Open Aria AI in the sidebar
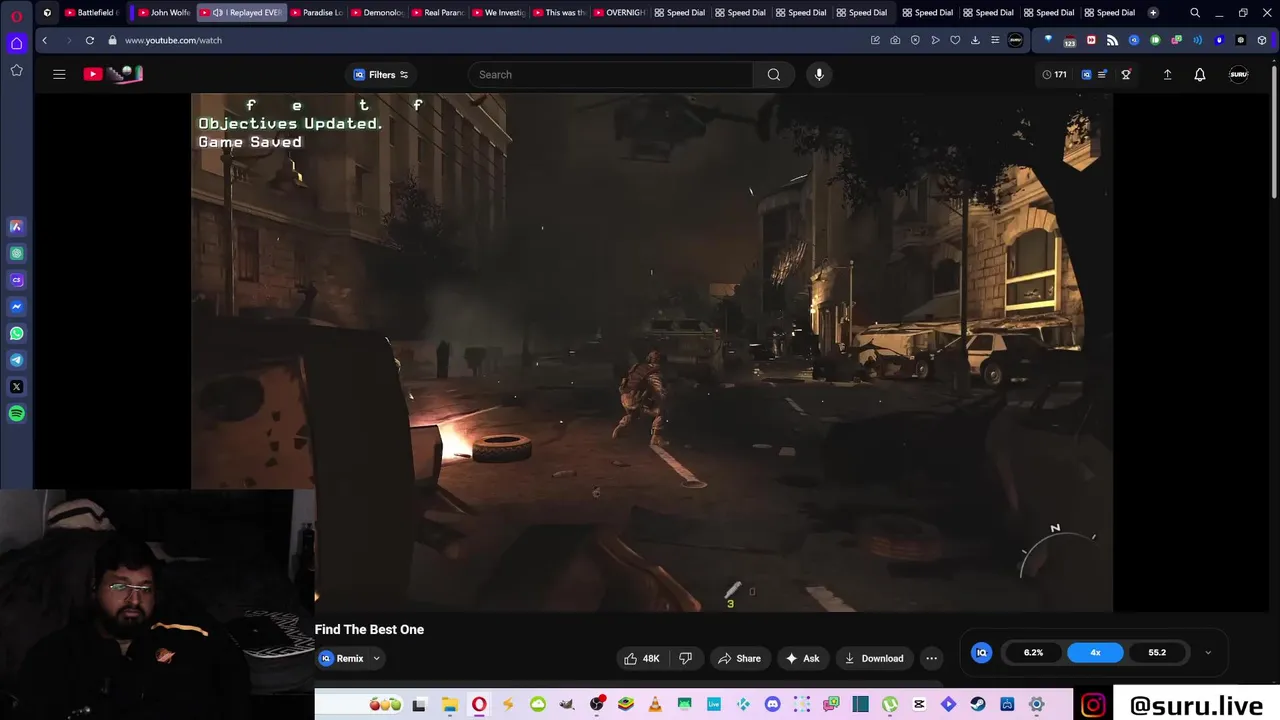Image resolution: width=1280 pixels, height=720 pixels. pos(17,227)
